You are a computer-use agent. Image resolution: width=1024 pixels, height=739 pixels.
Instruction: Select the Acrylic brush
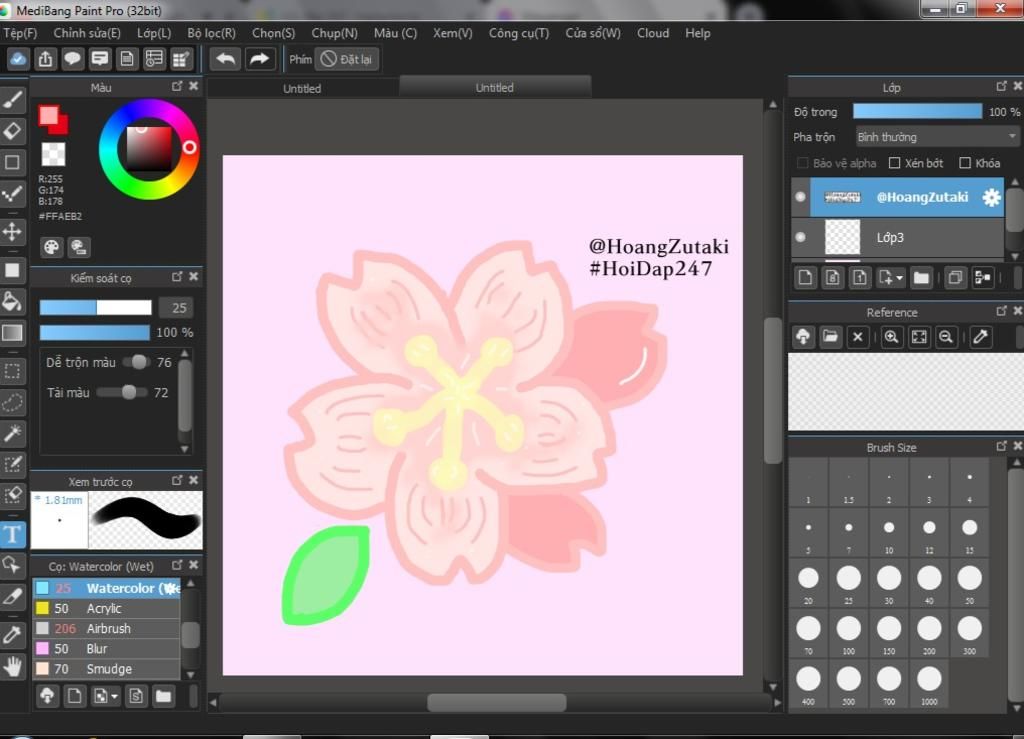[106, 608]
